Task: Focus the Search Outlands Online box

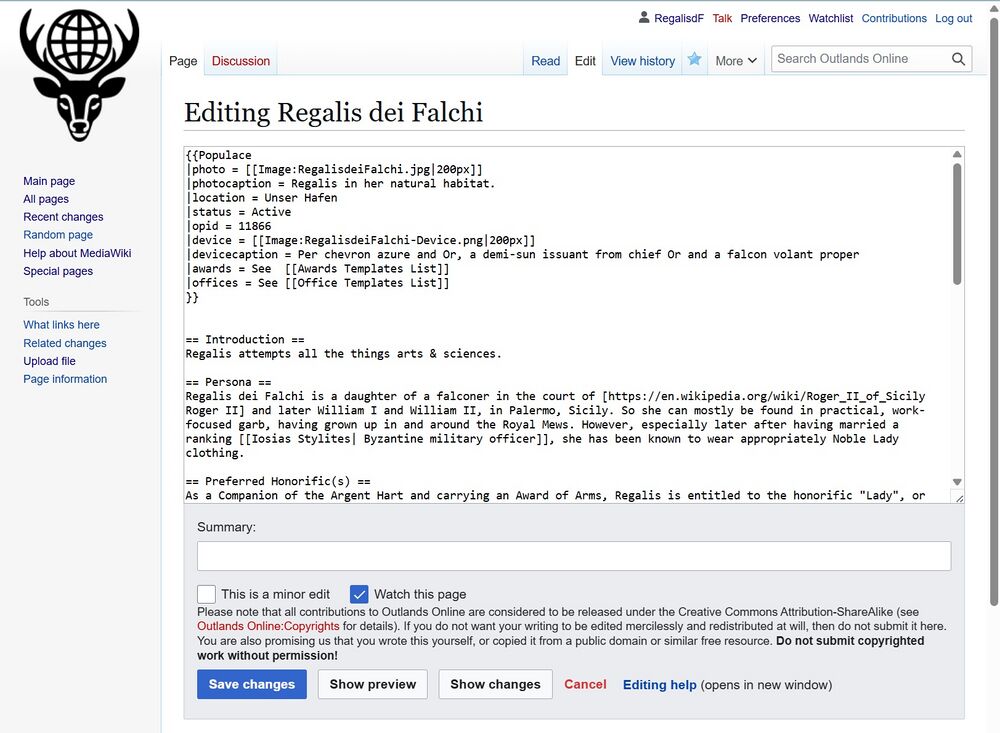Action: tap(857, 59)
